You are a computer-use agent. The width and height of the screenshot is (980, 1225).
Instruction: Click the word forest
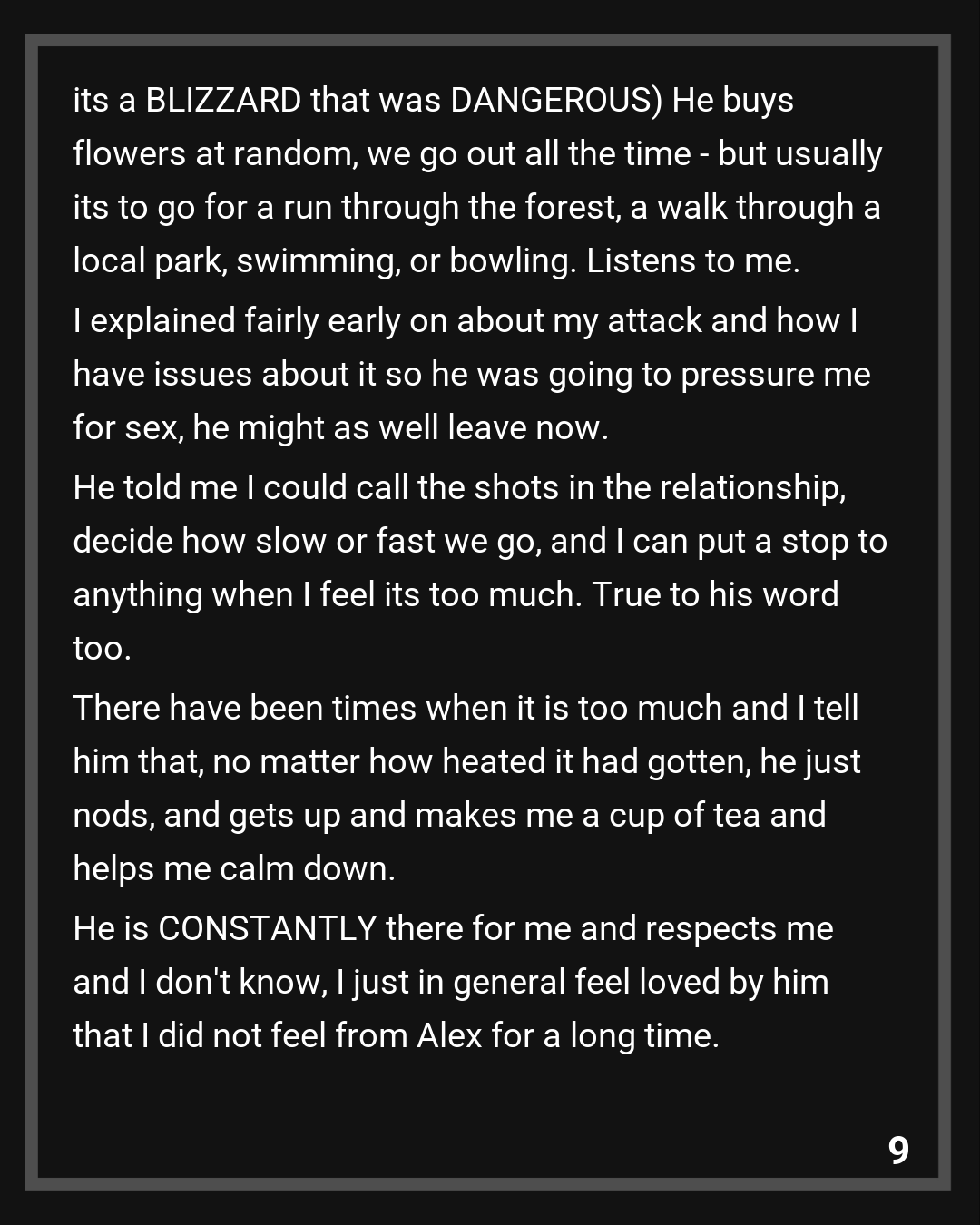pyautogui.click(x=571, y=207)
